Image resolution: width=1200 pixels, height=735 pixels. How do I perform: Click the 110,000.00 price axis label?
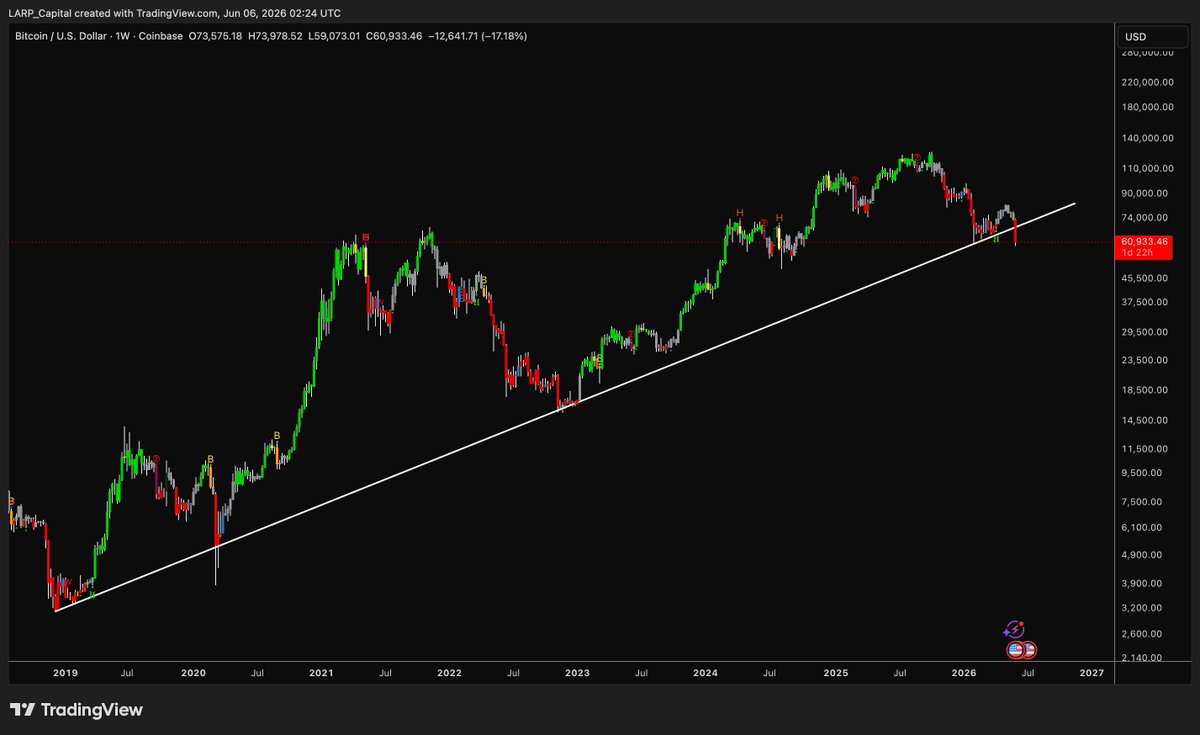coord(1150,167)
